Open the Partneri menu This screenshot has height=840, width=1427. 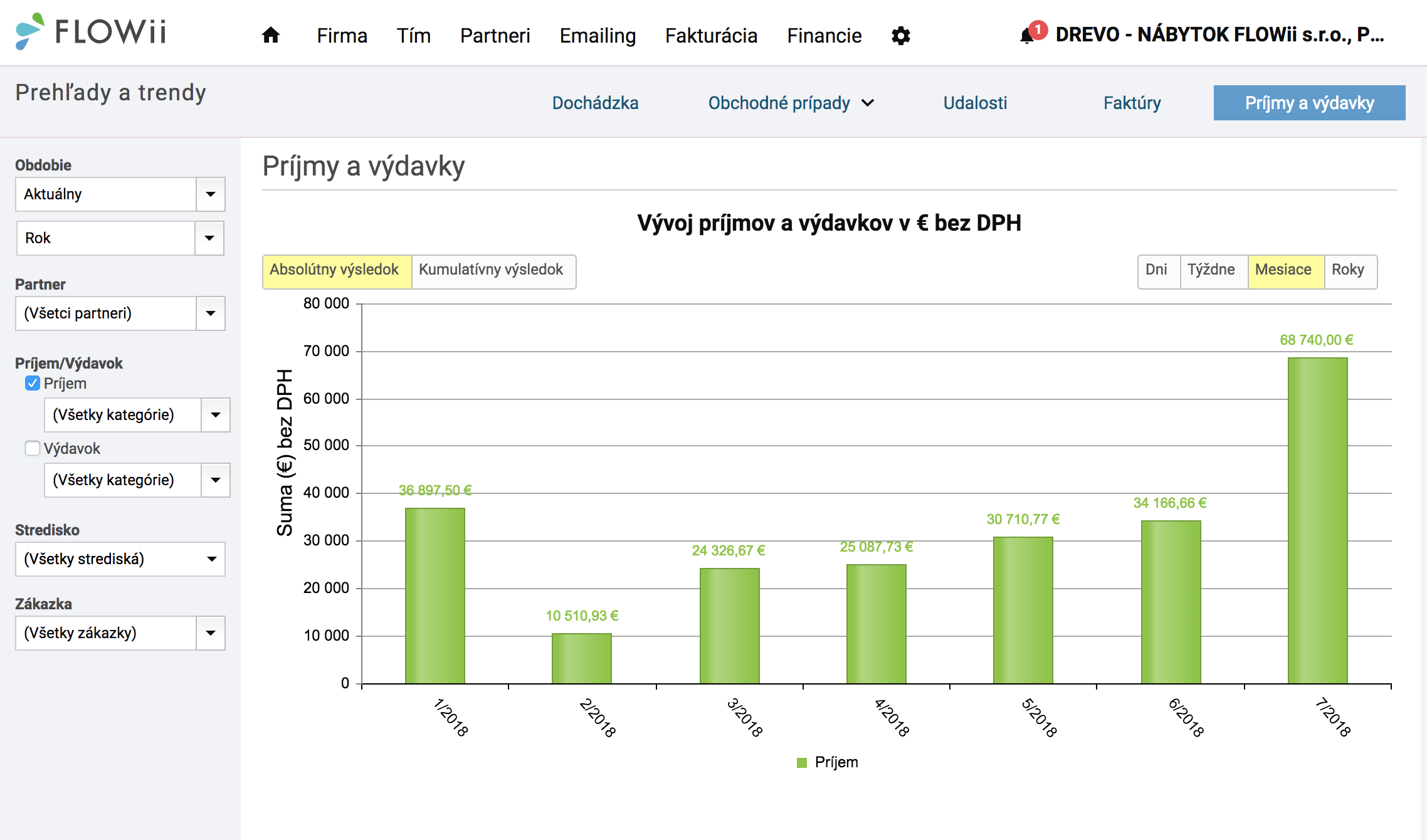[495, 36]
